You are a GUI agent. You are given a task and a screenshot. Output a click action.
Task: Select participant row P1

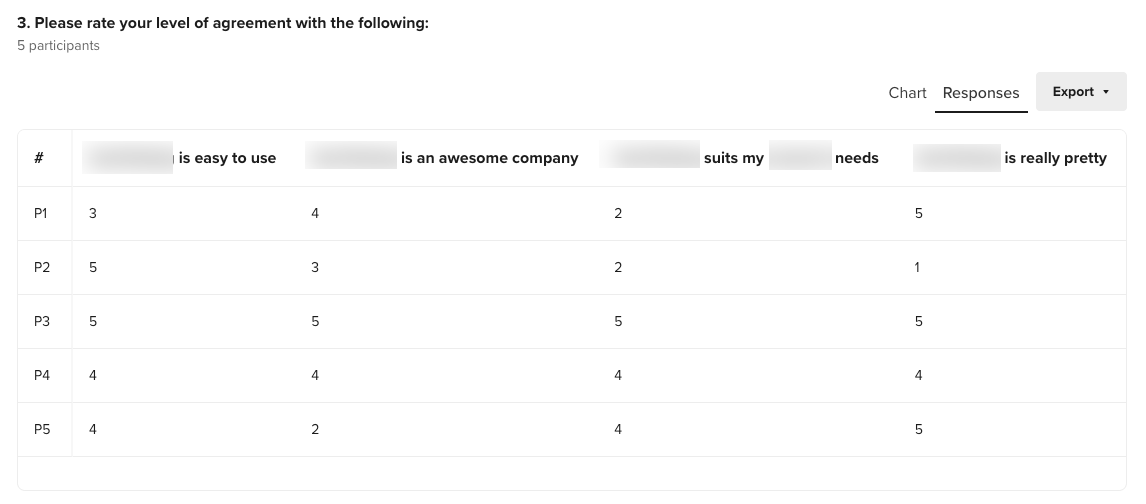pyautogui.click(x=572, y=213)
